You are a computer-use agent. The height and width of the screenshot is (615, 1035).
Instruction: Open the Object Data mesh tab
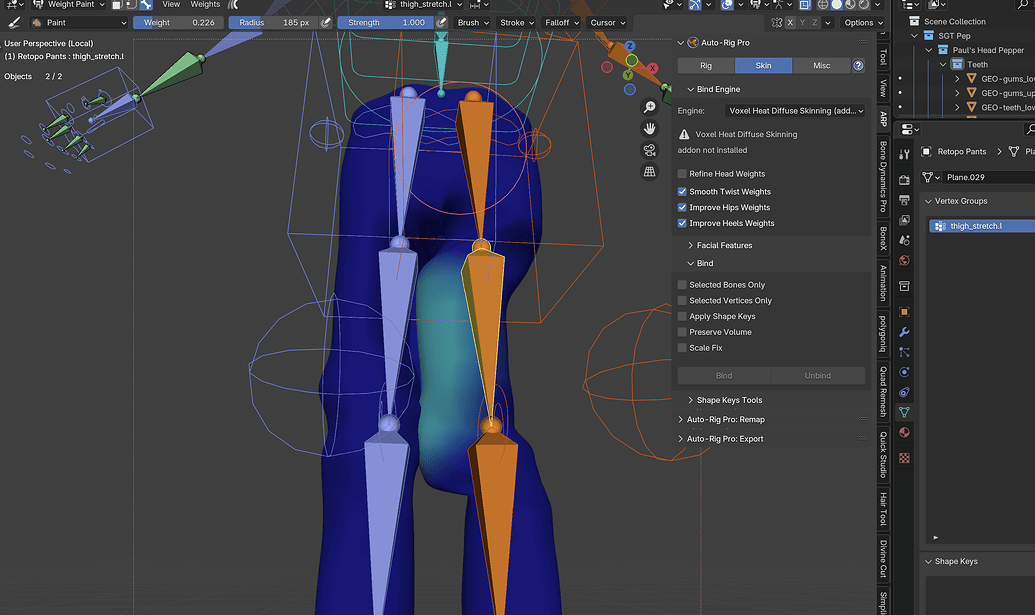point(904,412)
